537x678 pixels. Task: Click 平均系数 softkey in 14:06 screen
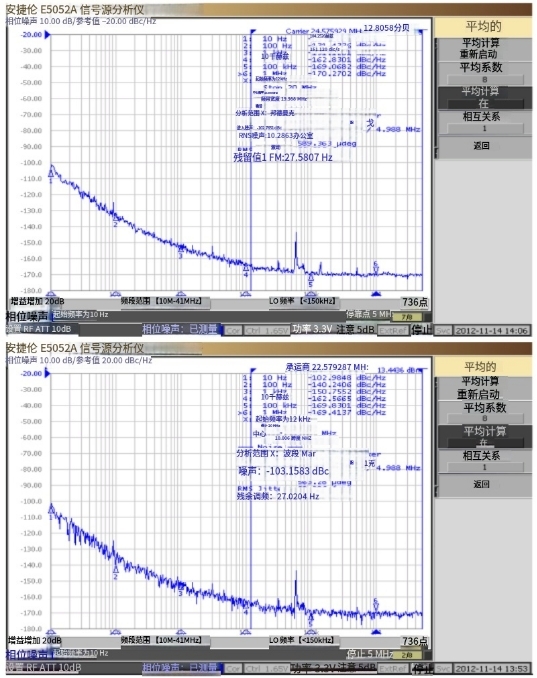483,74
